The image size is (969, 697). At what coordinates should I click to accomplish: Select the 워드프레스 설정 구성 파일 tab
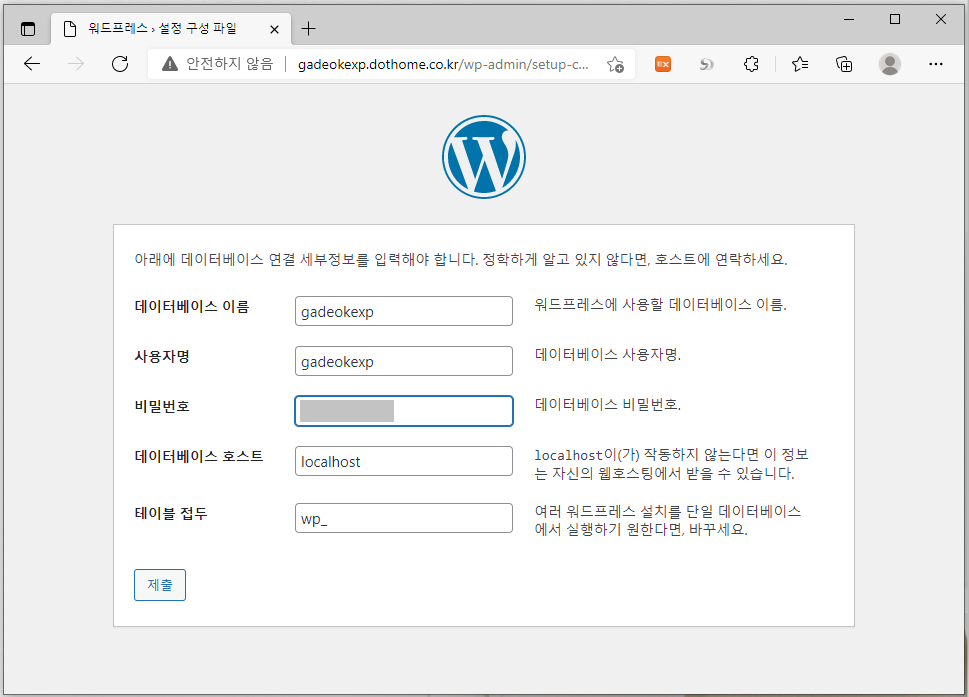click(171, 28)
